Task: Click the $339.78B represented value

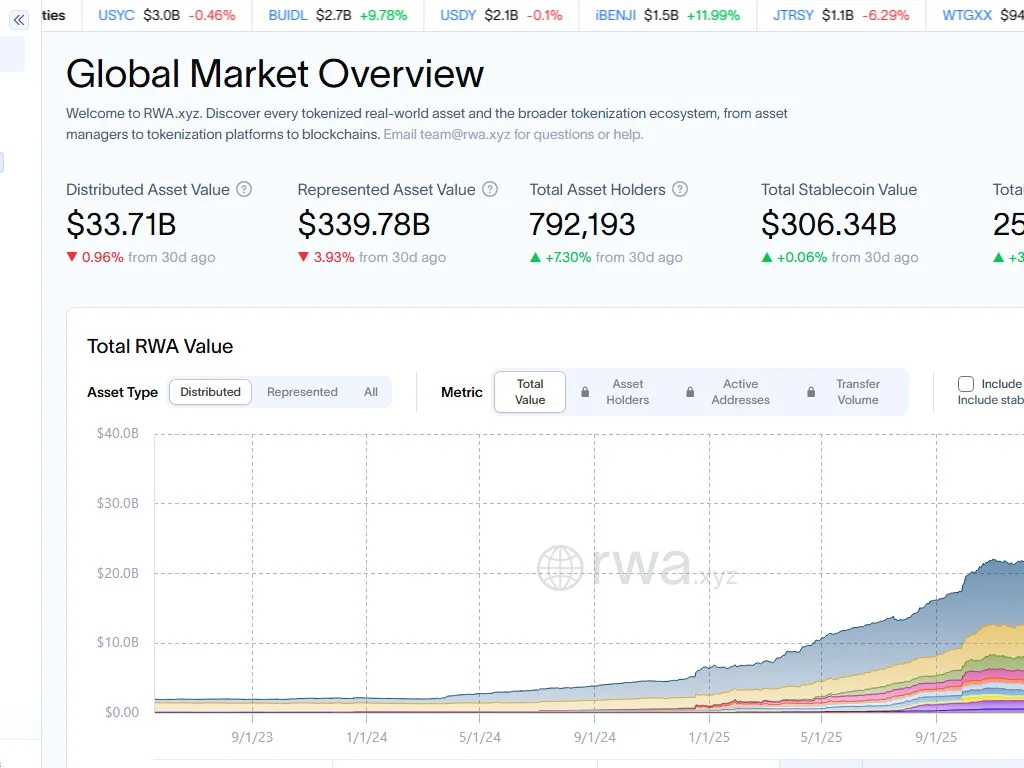Action: click(x=364, y=224)
